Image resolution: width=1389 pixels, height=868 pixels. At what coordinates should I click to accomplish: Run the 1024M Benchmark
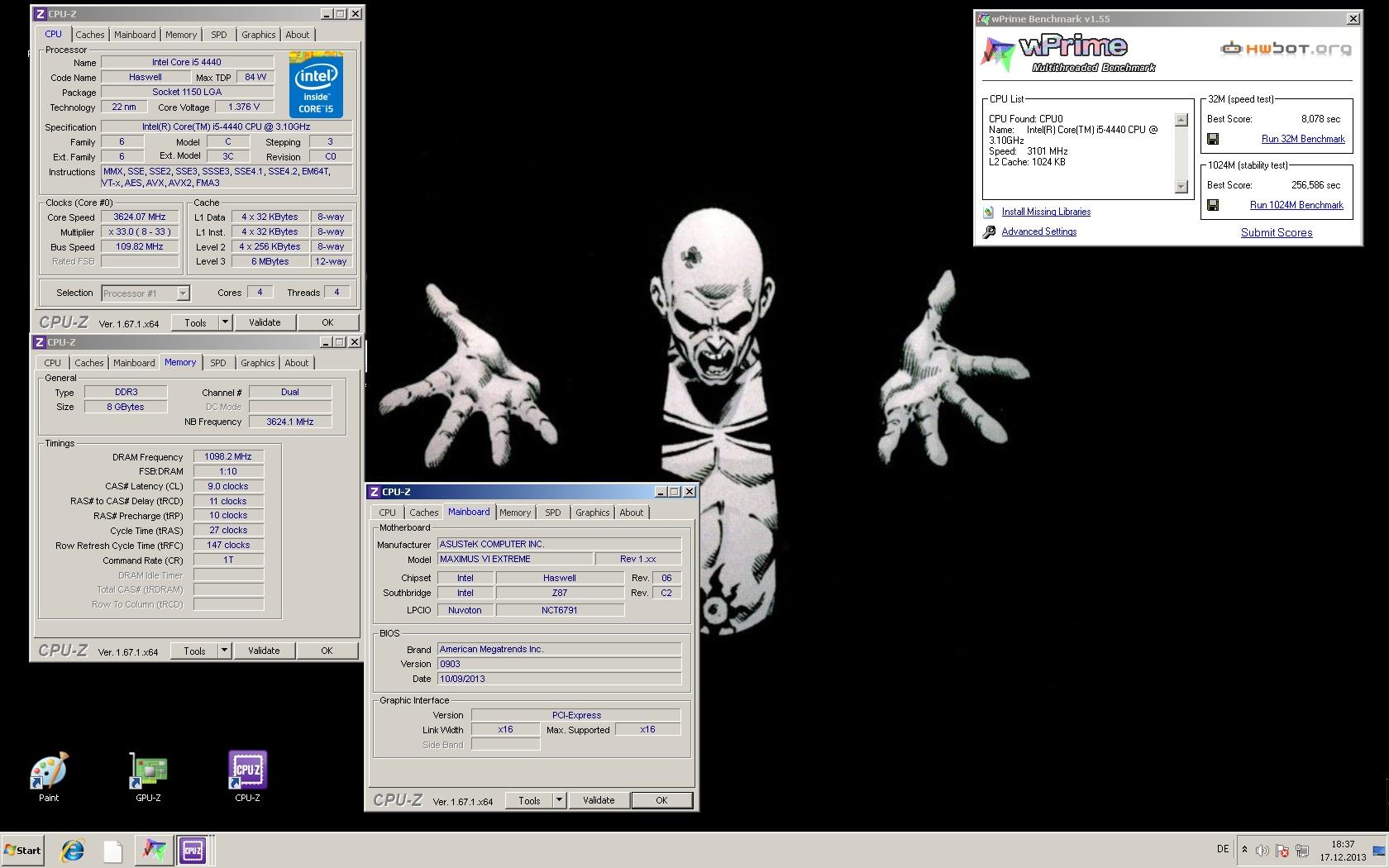click(x=1296, y=205)
